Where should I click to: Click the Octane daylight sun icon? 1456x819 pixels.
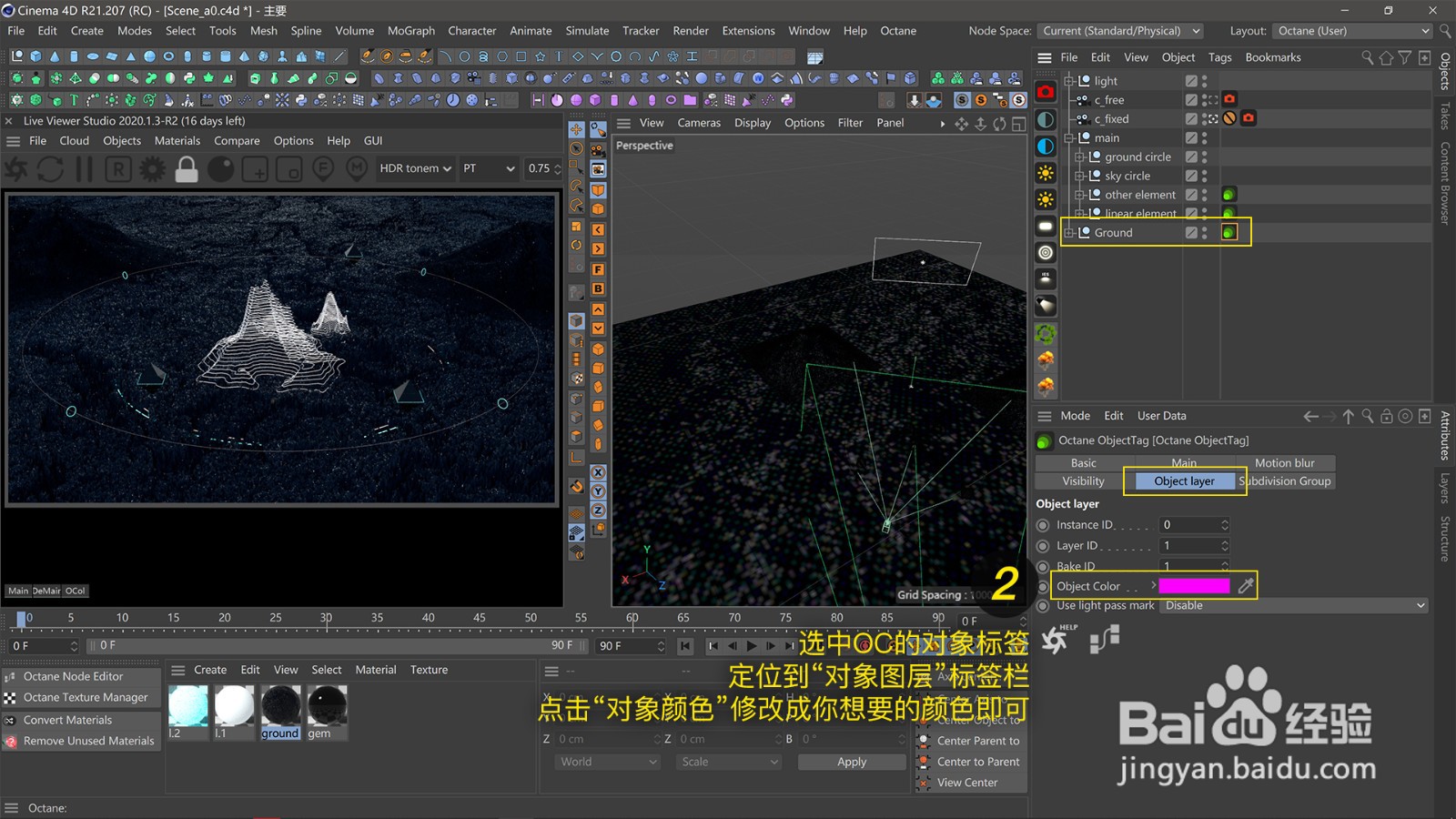click(1046, 173)
